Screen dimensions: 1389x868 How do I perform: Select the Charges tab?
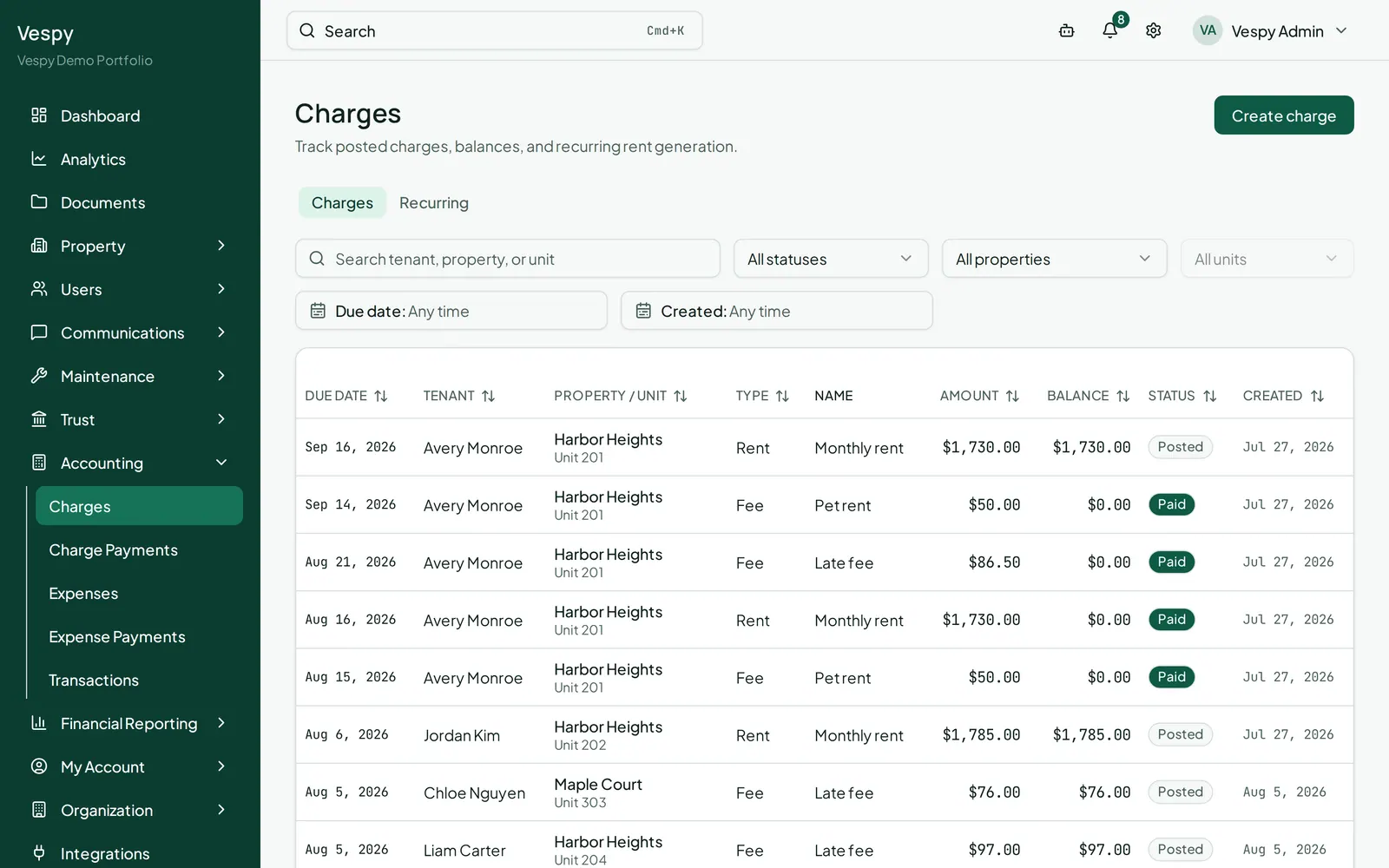pos(342,202)
